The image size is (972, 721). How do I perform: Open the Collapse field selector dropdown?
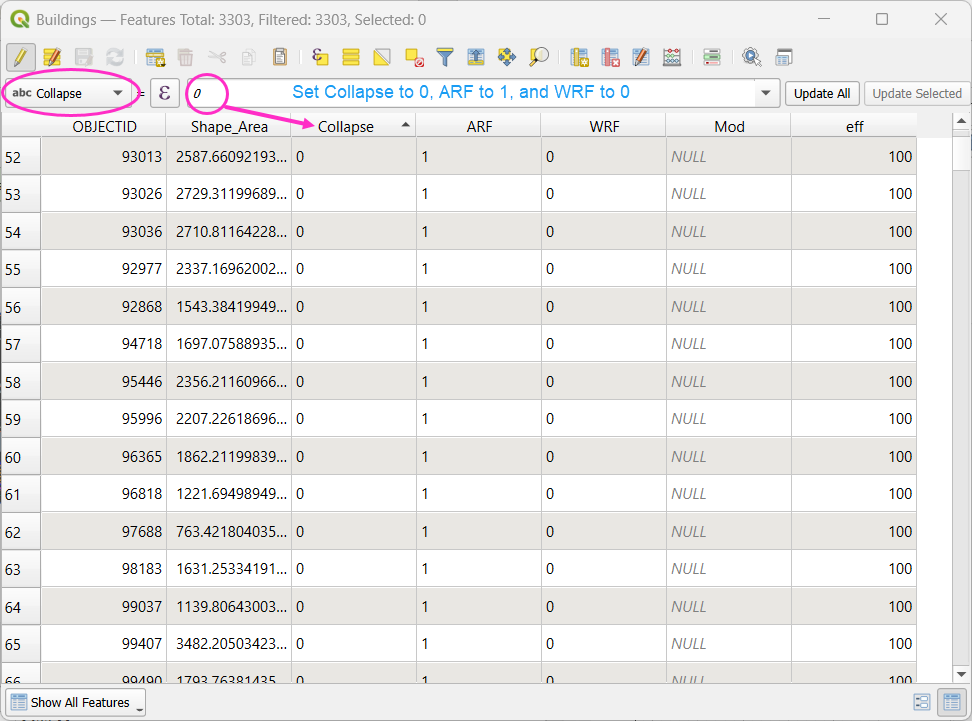70,93
